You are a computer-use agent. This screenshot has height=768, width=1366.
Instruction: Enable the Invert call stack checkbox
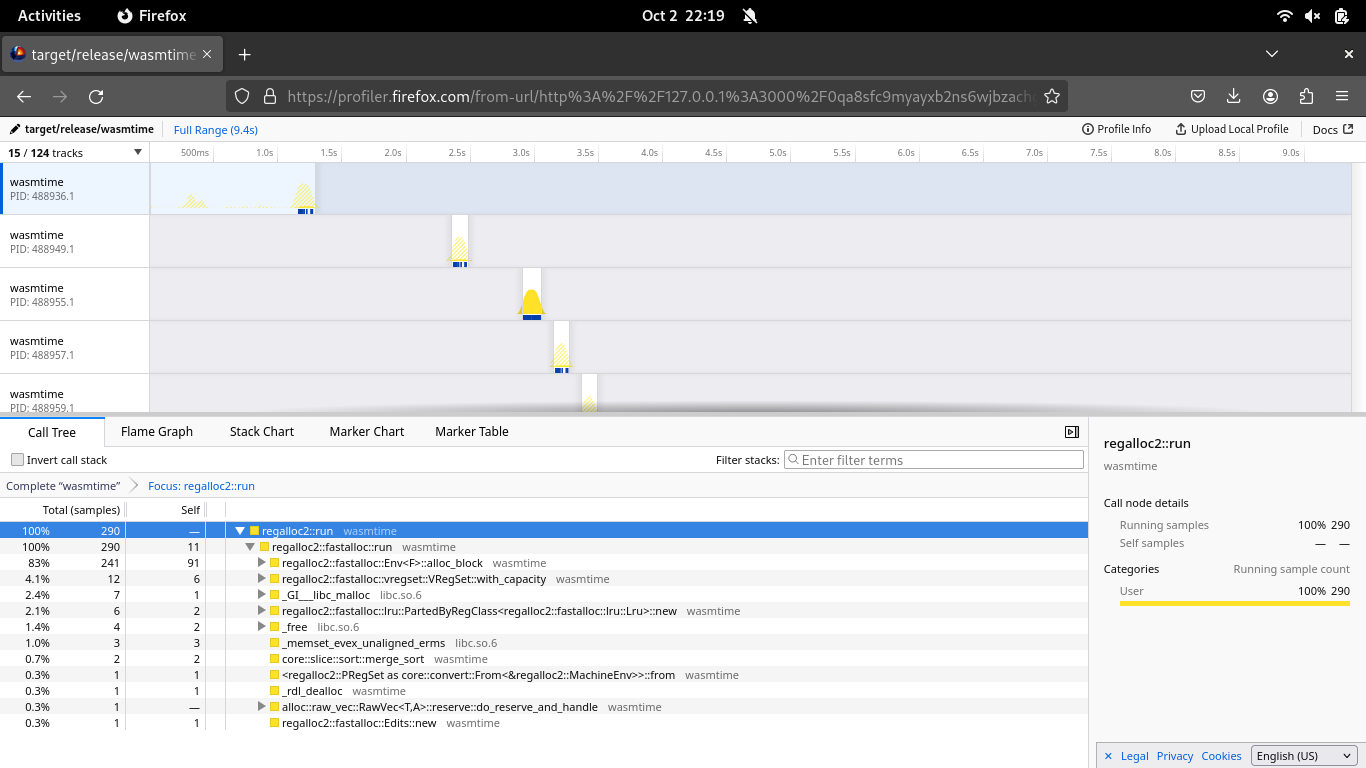coord(17,460)
